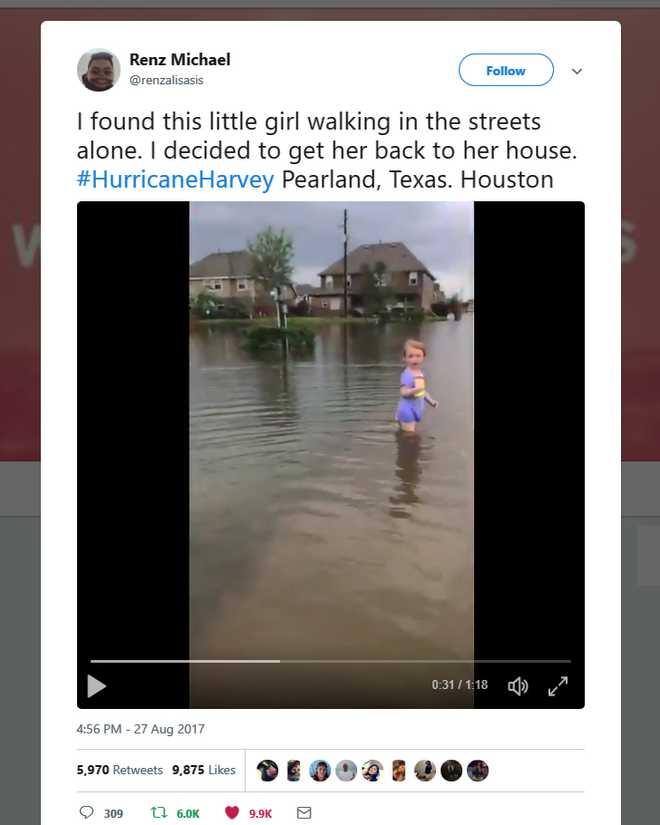Open Renz Michael's profile avatar
Screen dimensions: 660x825
[99, 70]
